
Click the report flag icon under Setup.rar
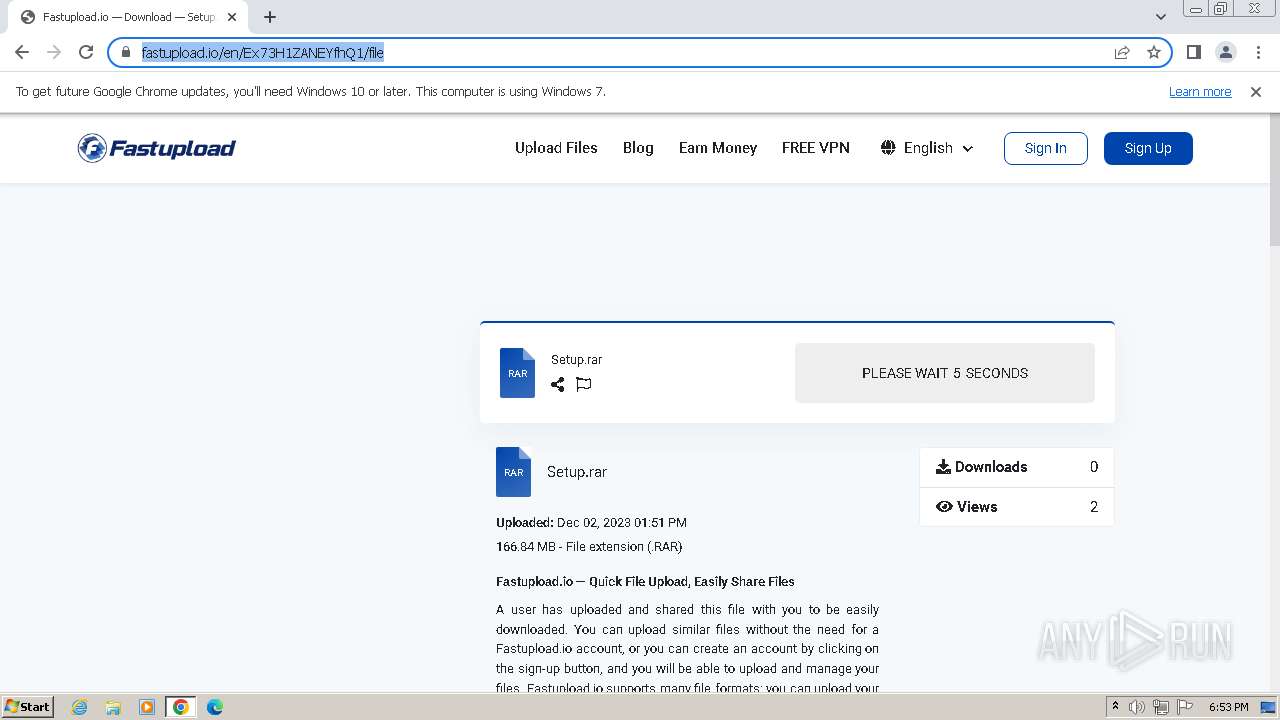pyautogui.click(x=584, y=384)
